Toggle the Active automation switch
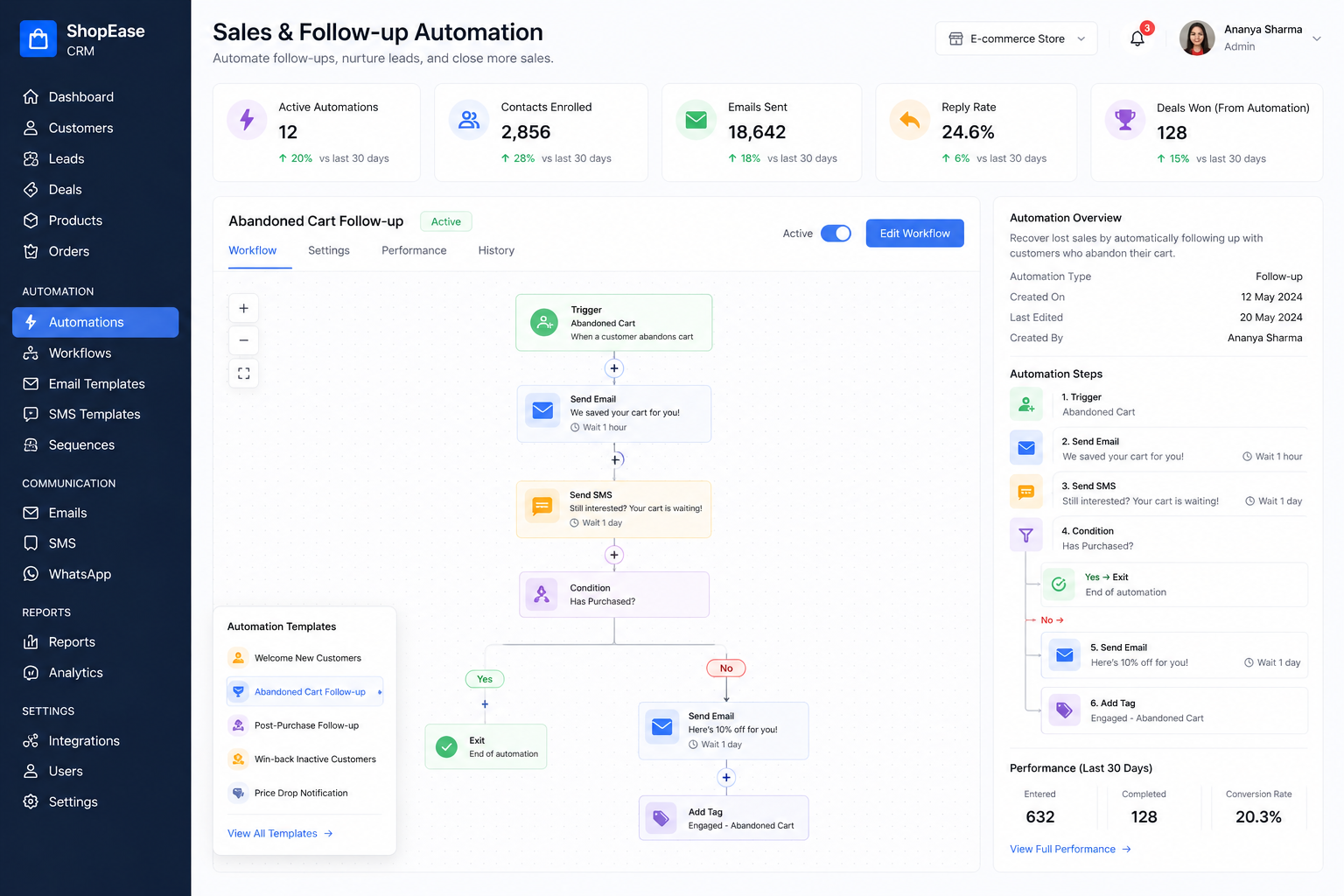Screen dimensions: 1344x896 pyautogui.click(x=836, y=234)
